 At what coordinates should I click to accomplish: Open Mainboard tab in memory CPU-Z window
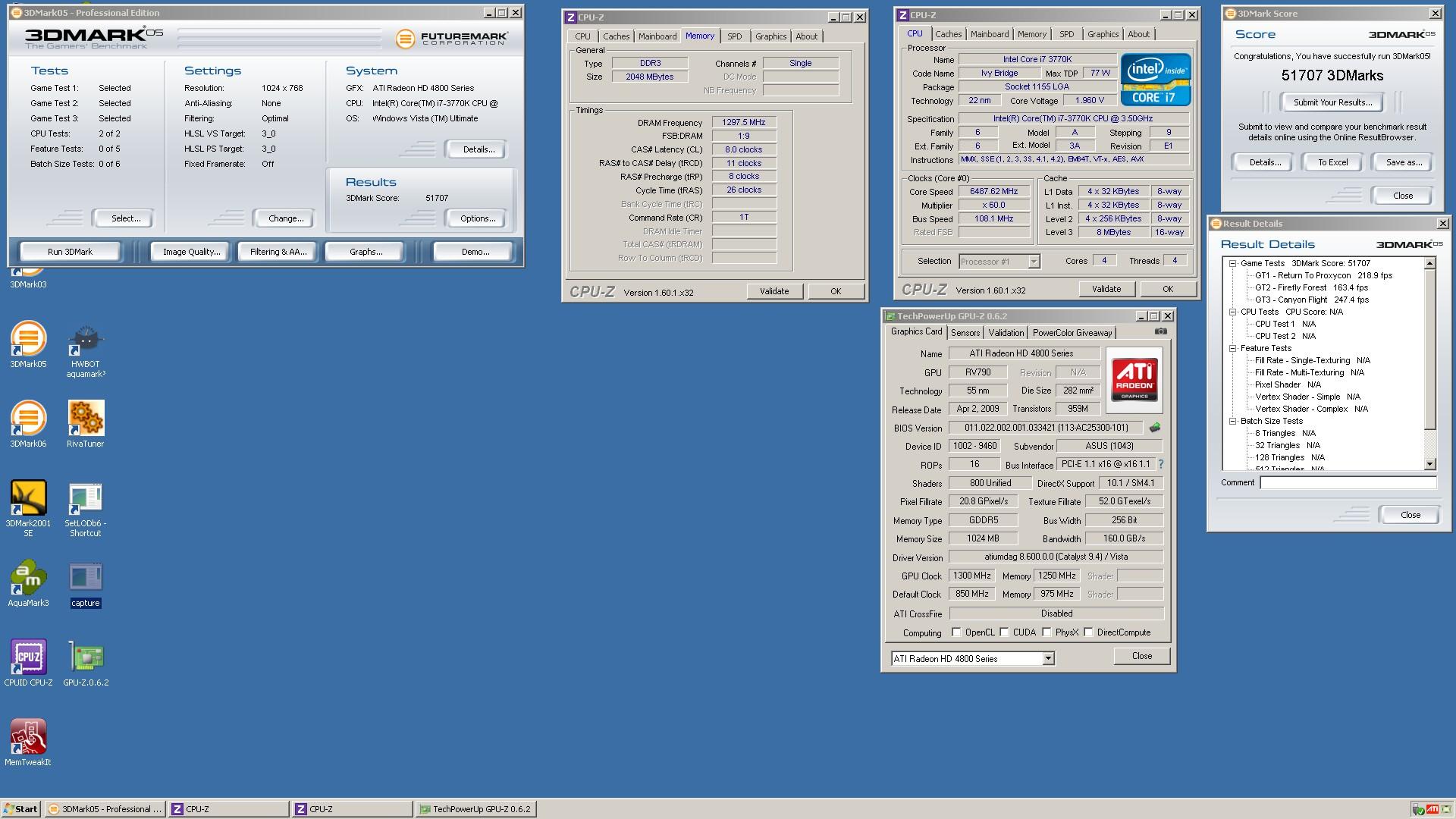coord(657,36)
